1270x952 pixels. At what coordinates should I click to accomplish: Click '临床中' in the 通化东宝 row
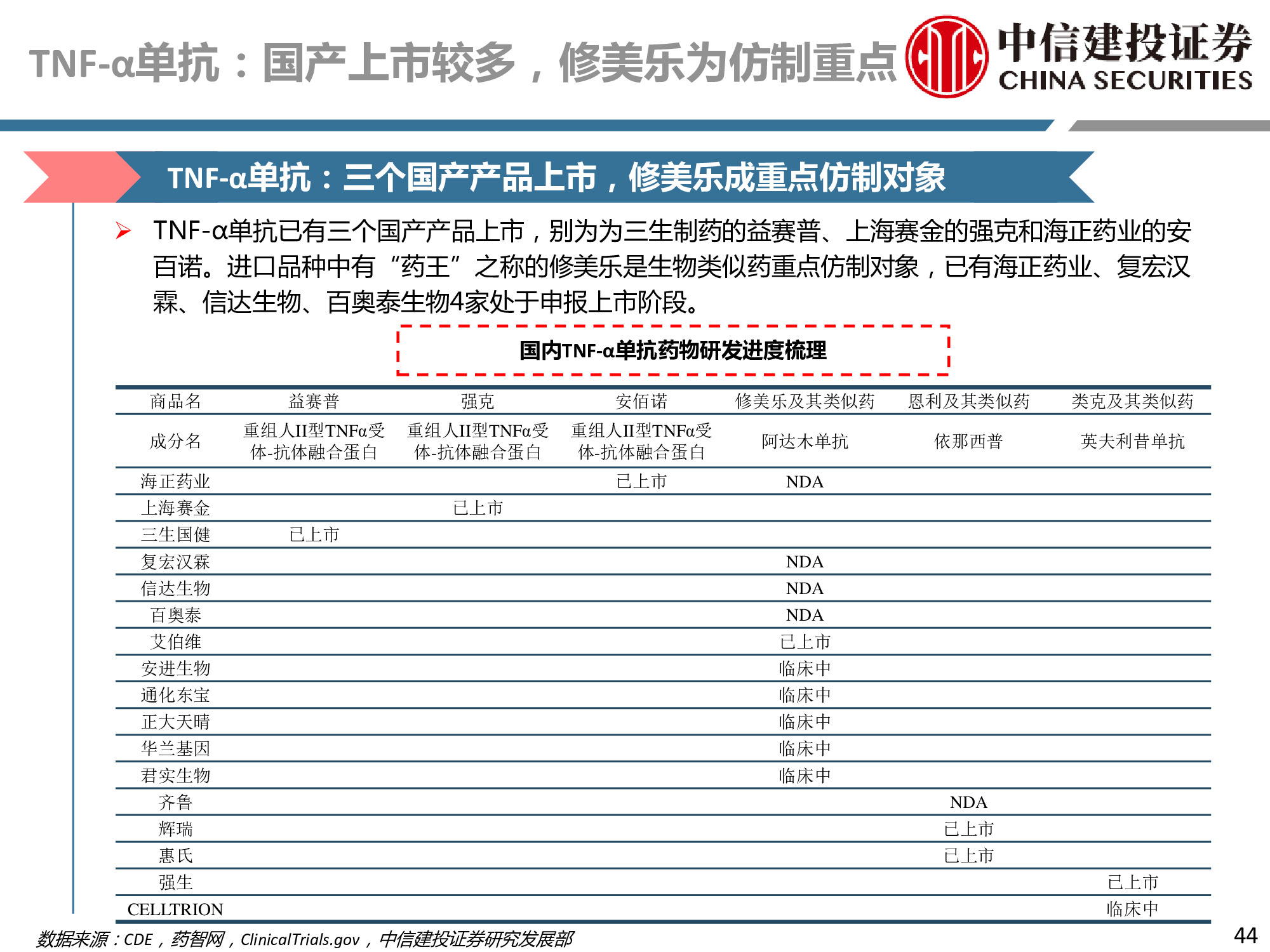pyautogui.click(x=805, y=695)
